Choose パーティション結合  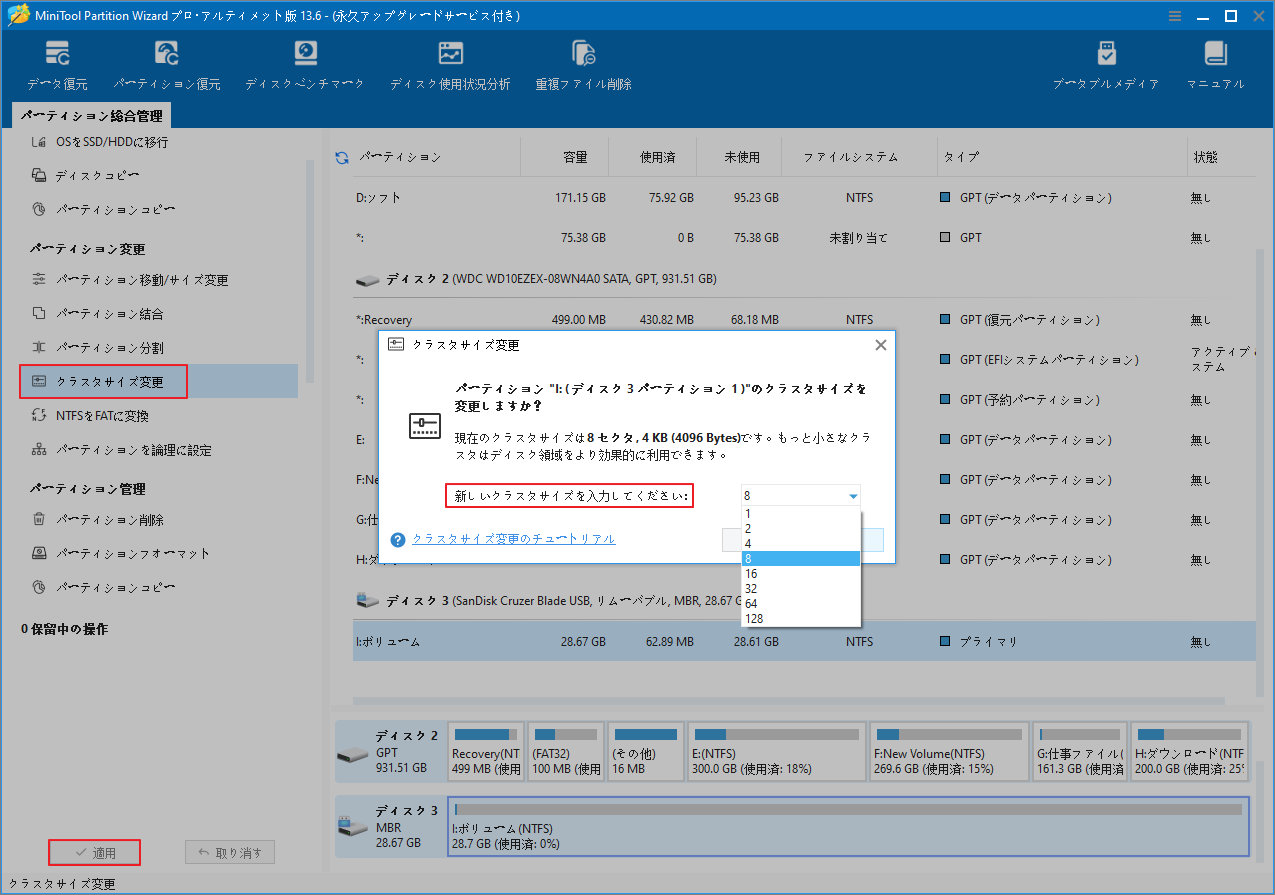pos(98,314)
